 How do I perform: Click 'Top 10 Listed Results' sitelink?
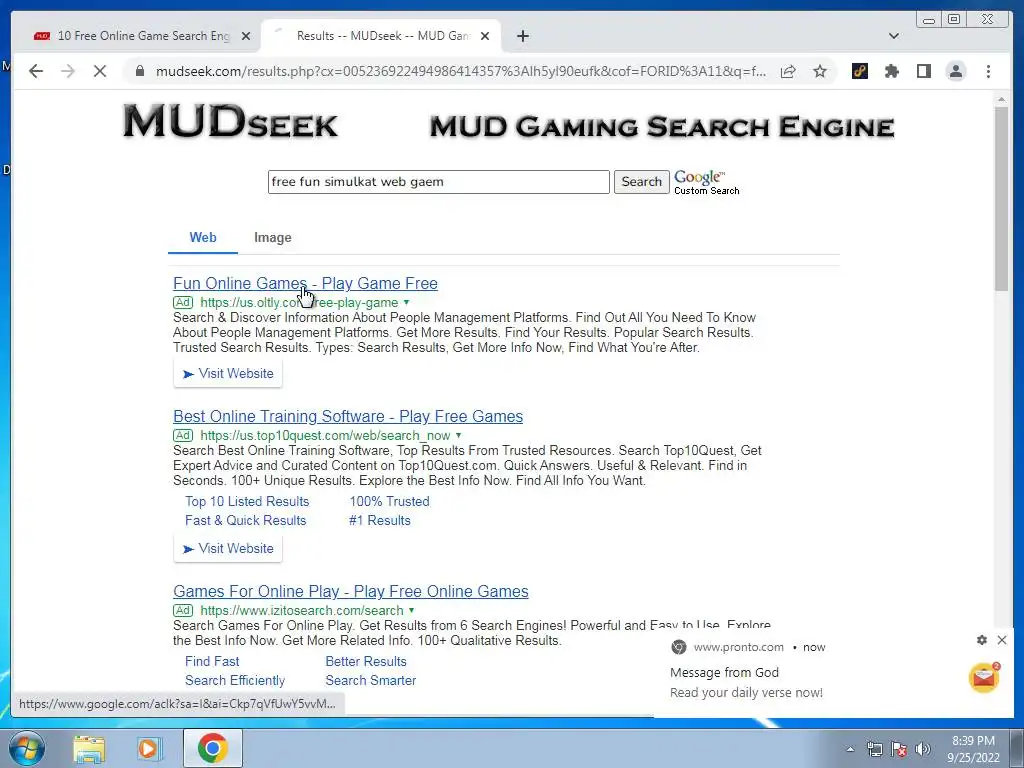[247, 502]
